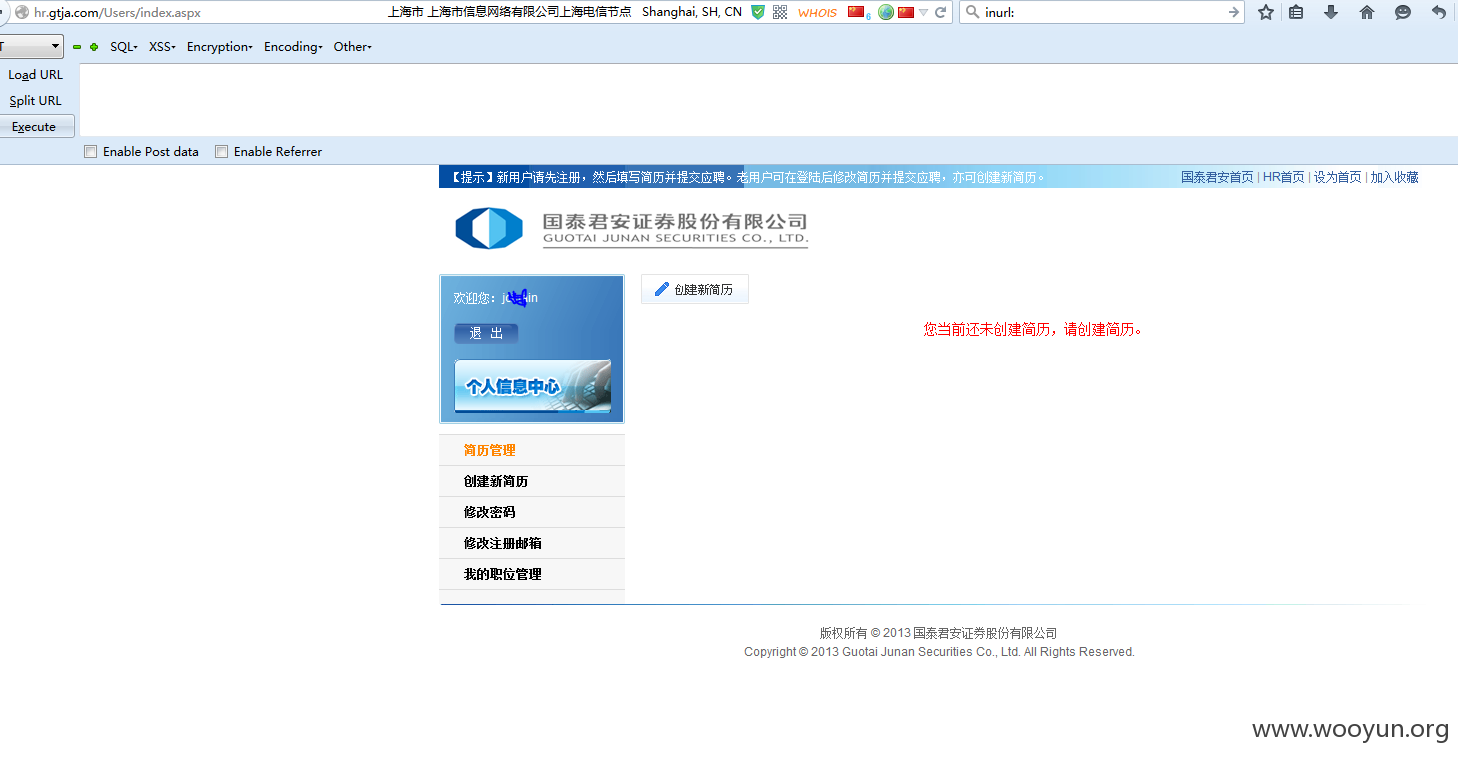Click the browser address bar URL
The image size is (1458, 758).
click(x=117, y=13)
